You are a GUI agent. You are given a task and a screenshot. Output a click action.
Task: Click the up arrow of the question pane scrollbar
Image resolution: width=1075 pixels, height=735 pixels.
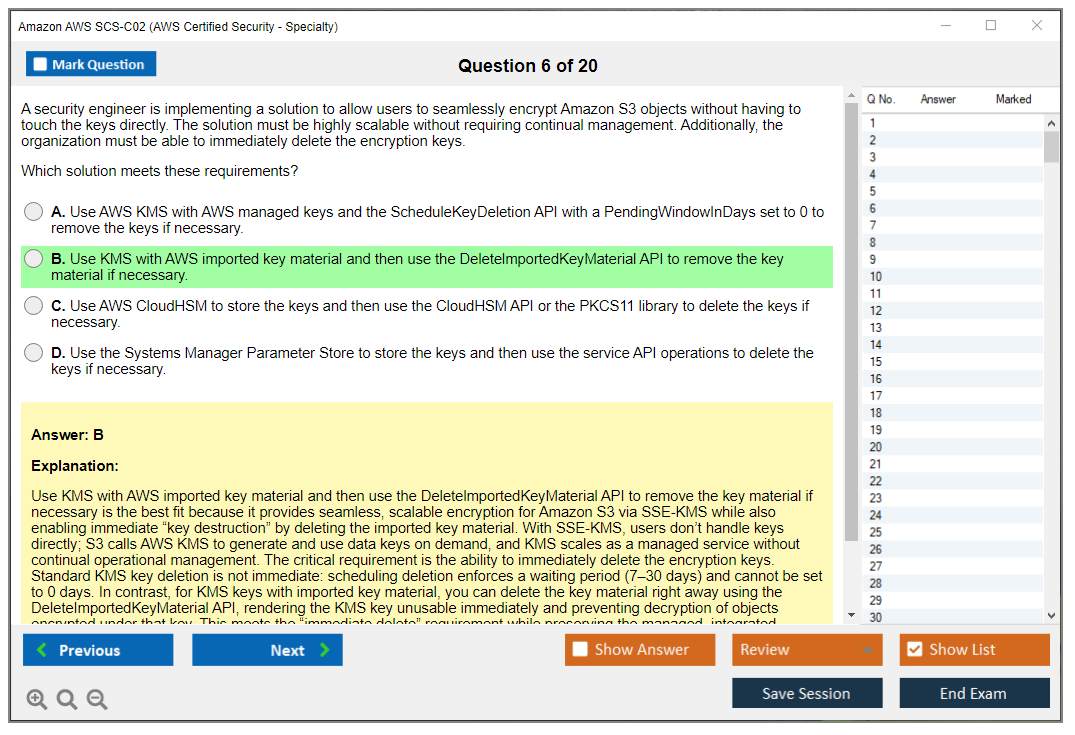[x=851, y=97]
